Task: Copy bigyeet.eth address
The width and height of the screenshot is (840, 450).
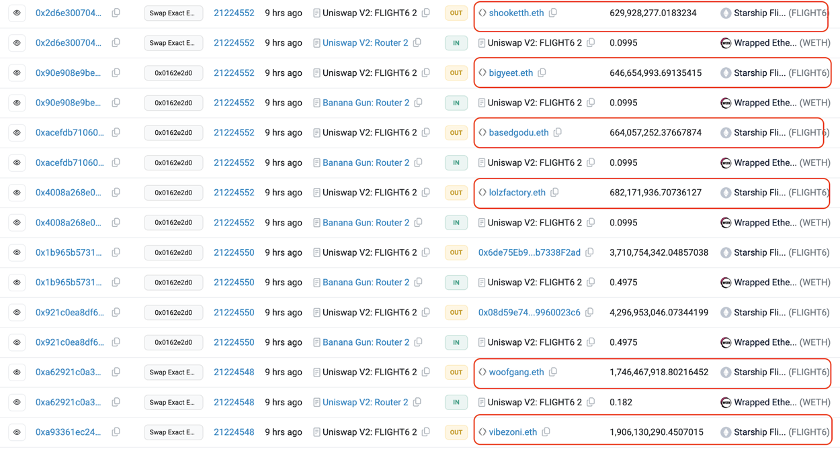Action: (x=542, y=73)
